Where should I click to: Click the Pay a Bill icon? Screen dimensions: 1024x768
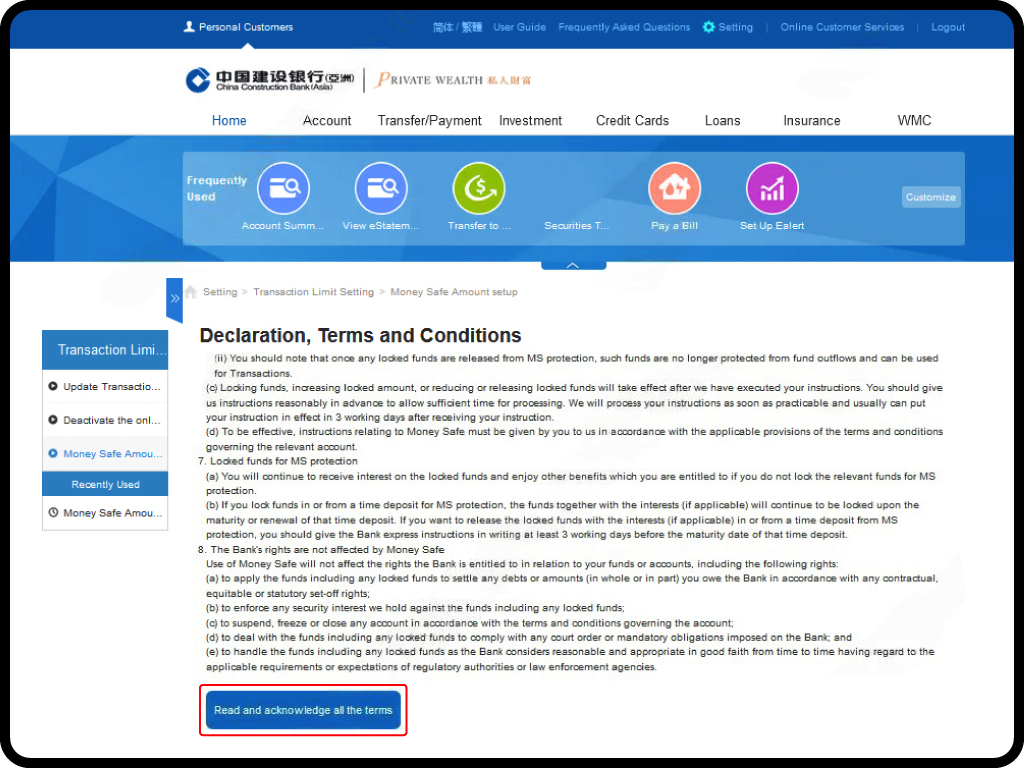point(674,188)
